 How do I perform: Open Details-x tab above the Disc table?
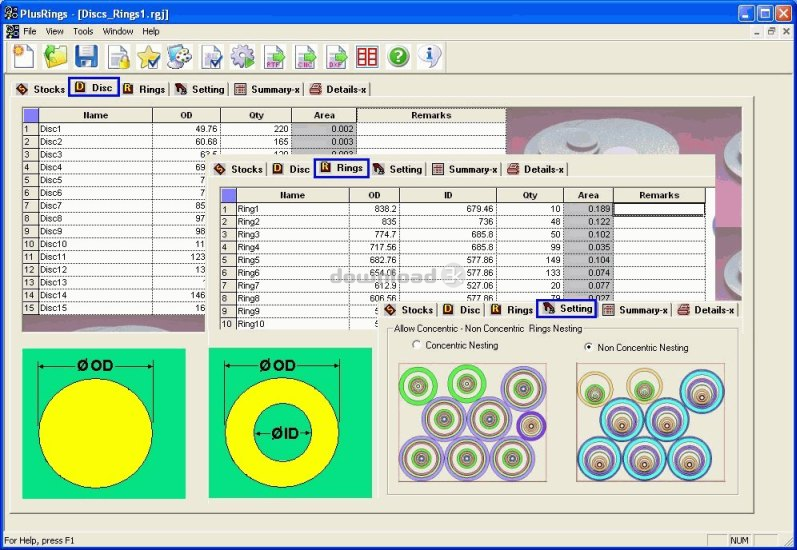pyautogui.click(x=338, y=89)
